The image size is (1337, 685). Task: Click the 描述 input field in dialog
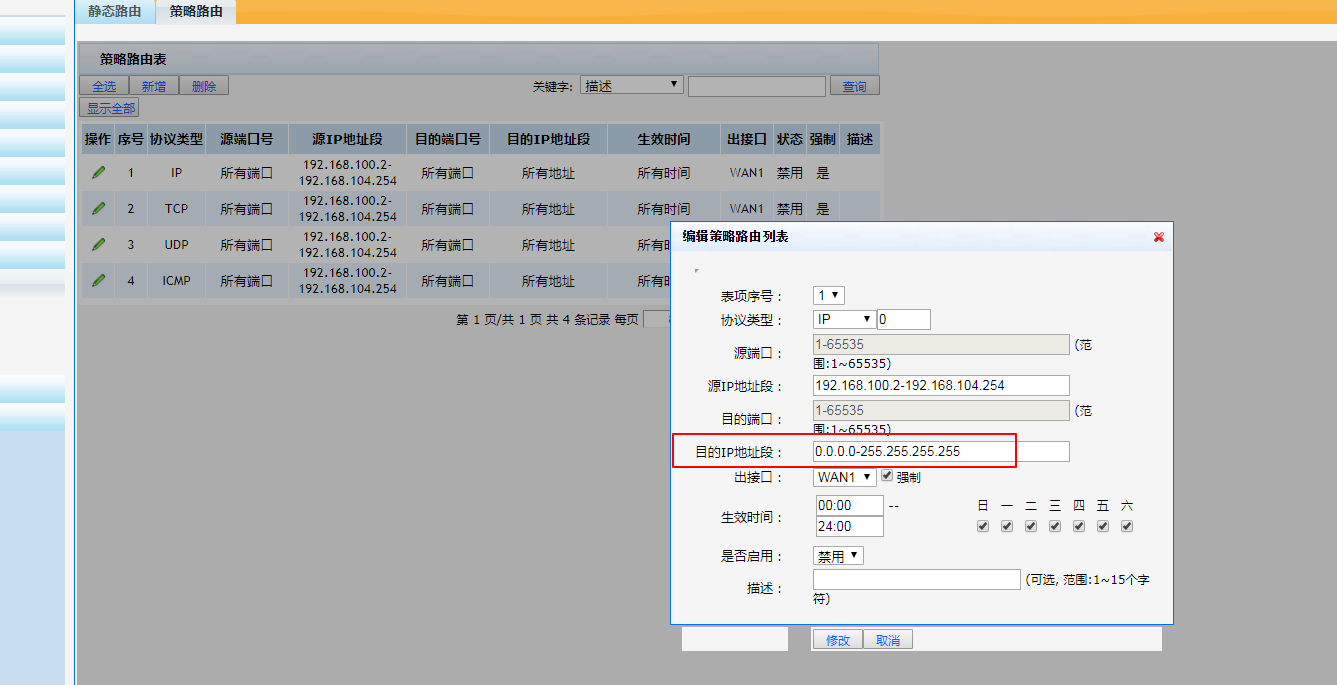[x=917, y=579]
